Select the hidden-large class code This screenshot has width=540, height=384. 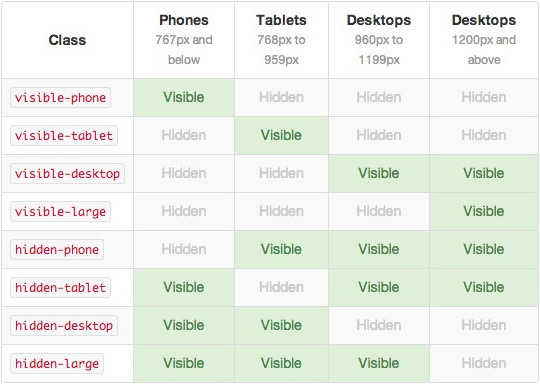[57, 363]
